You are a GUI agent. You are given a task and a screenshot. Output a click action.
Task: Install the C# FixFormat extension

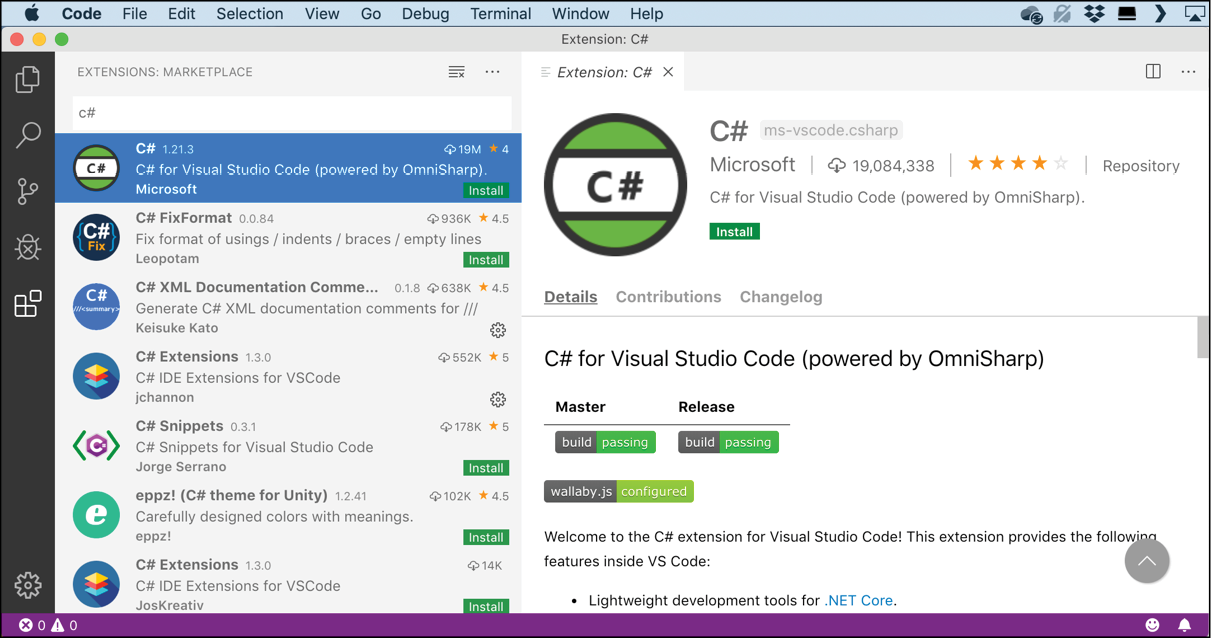click(x=486, y=260)
